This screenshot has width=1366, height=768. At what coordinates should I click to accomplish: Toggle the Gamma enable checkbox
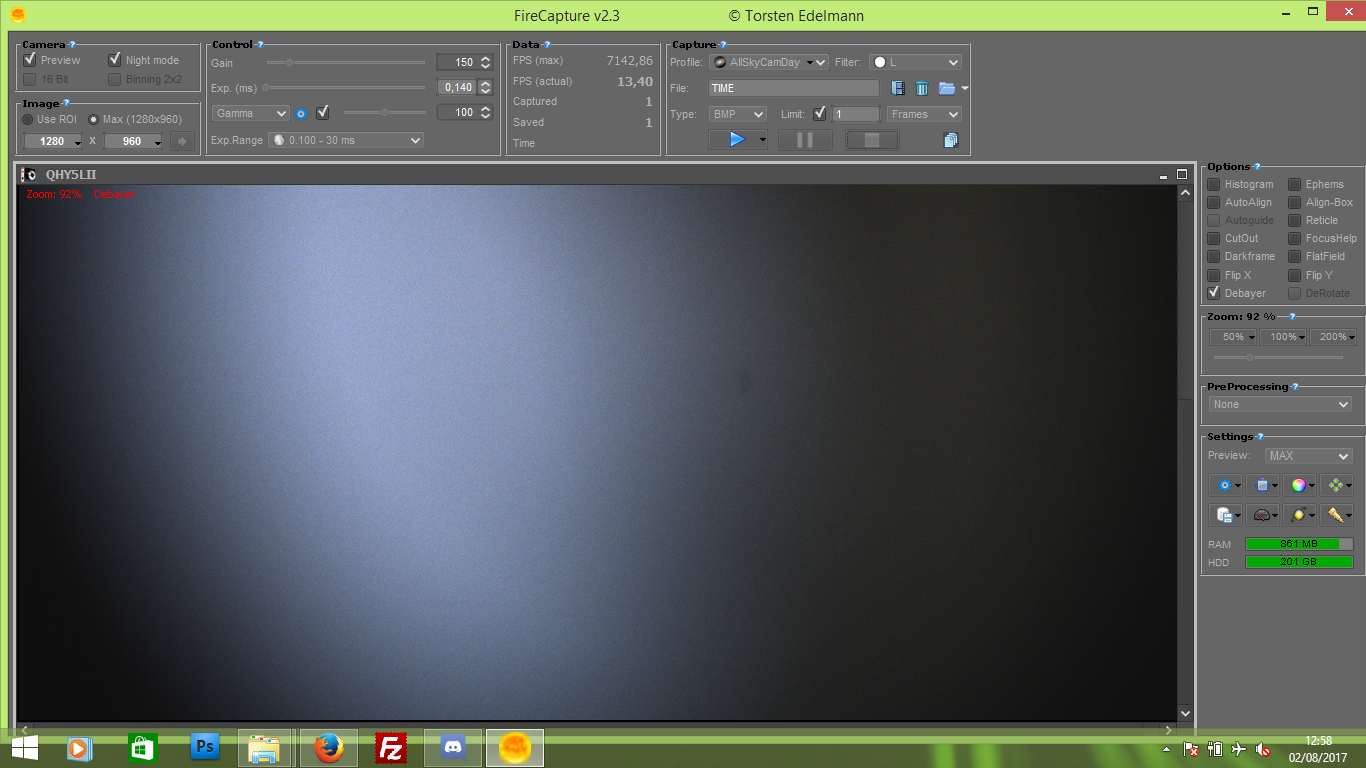pos(322,113)
